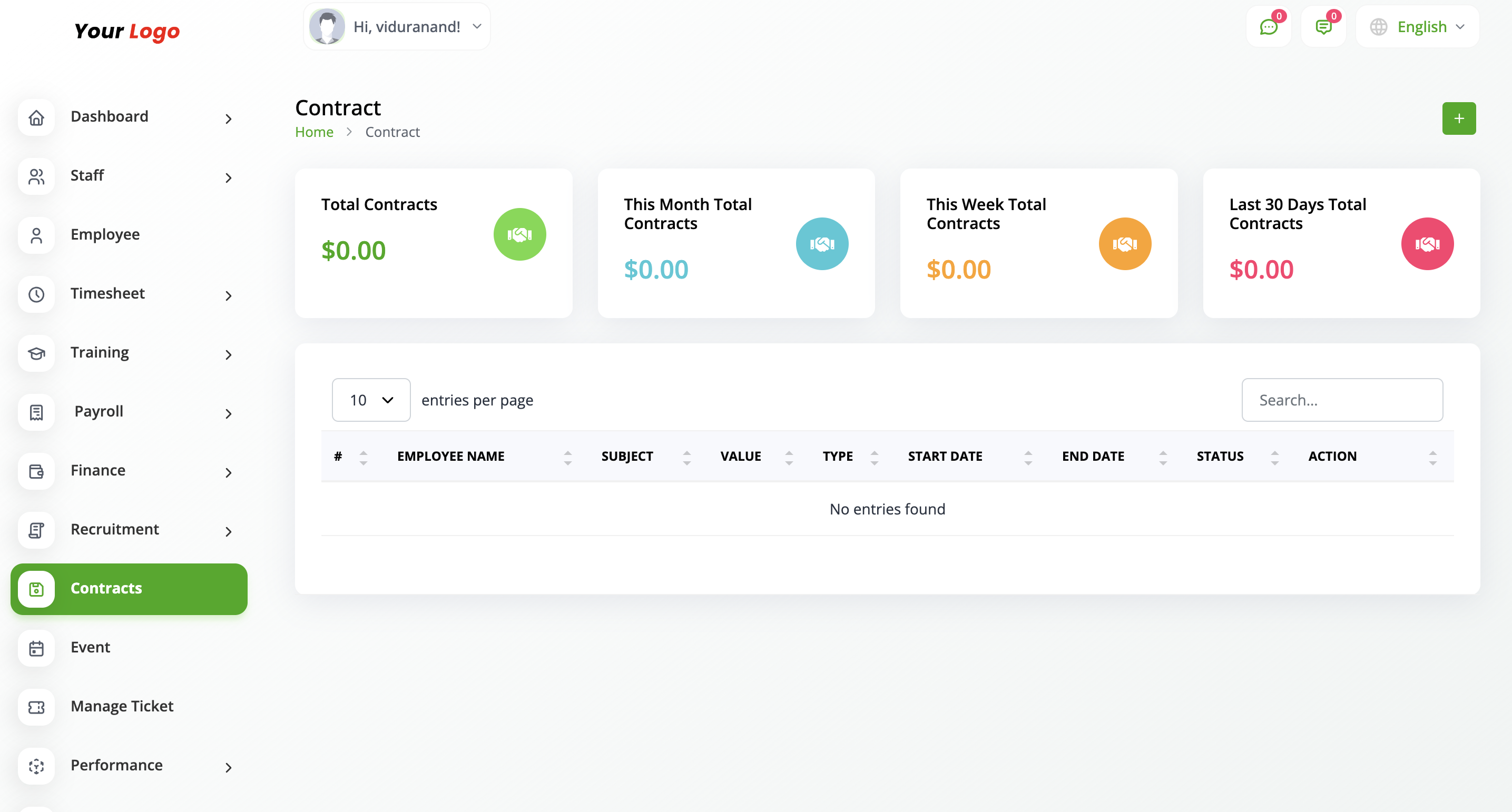Open the user profile dropdown for viduranand

[396, 26]
